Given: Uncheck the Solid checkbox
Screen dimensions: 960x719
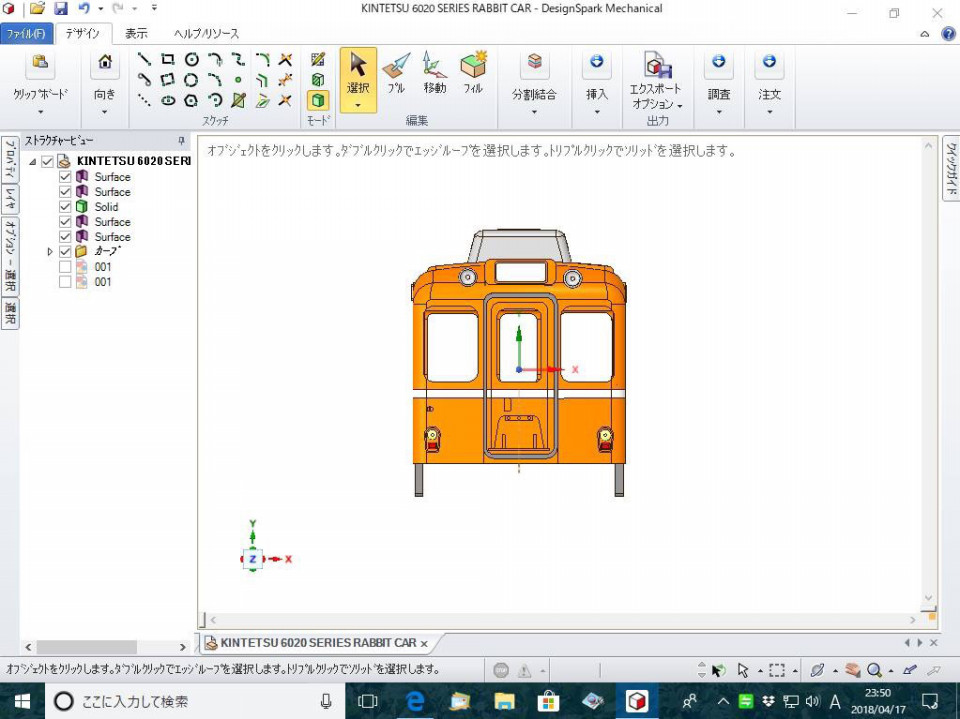Looking at the screenshot, I should click(x=65, y=206).
